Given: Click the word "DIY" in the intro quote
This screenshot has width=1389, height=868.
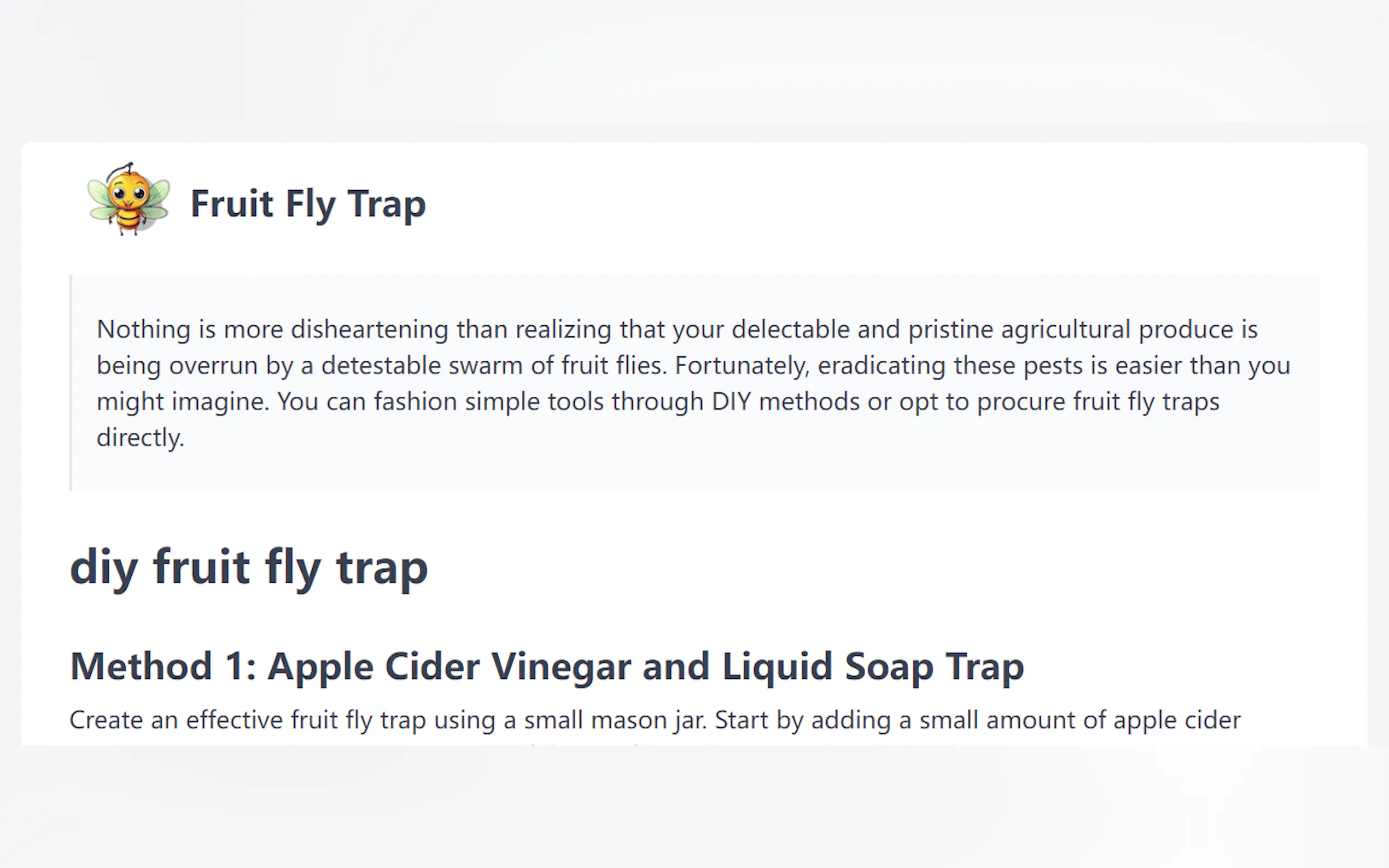Looking at the screenshot, I should [x=731, y=402].
